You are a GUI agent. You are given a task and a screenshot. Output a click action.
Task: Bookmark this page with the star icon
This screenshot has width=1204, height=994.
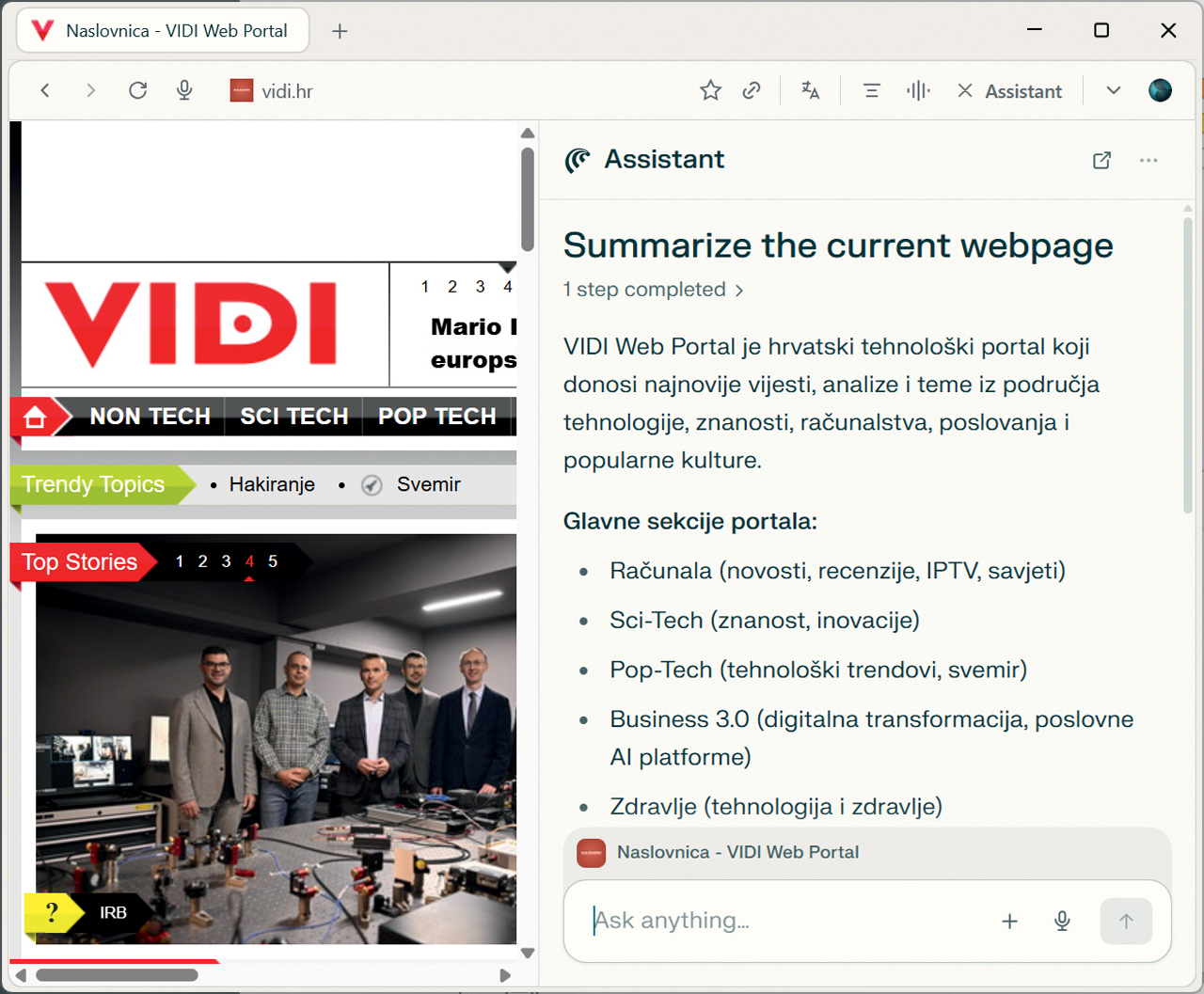click(710, 90)
